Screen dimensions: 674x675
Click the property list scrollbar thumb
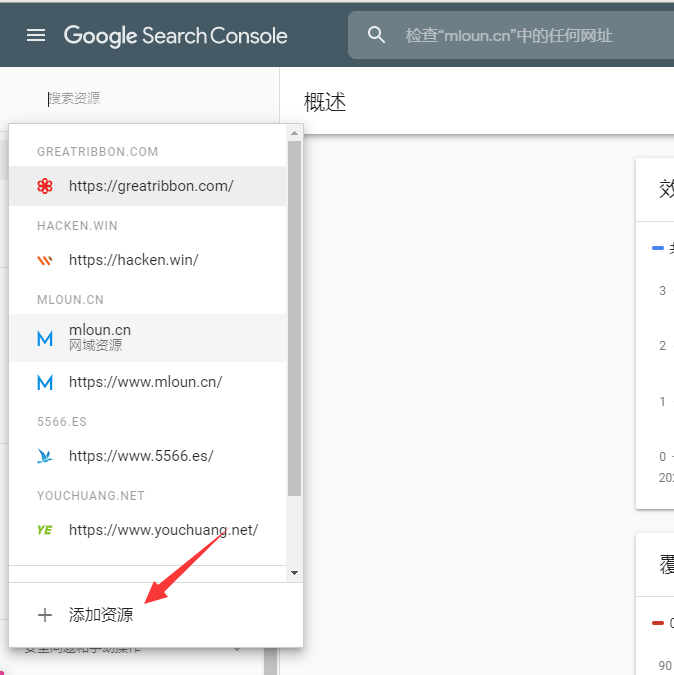[x=294, y=319]
